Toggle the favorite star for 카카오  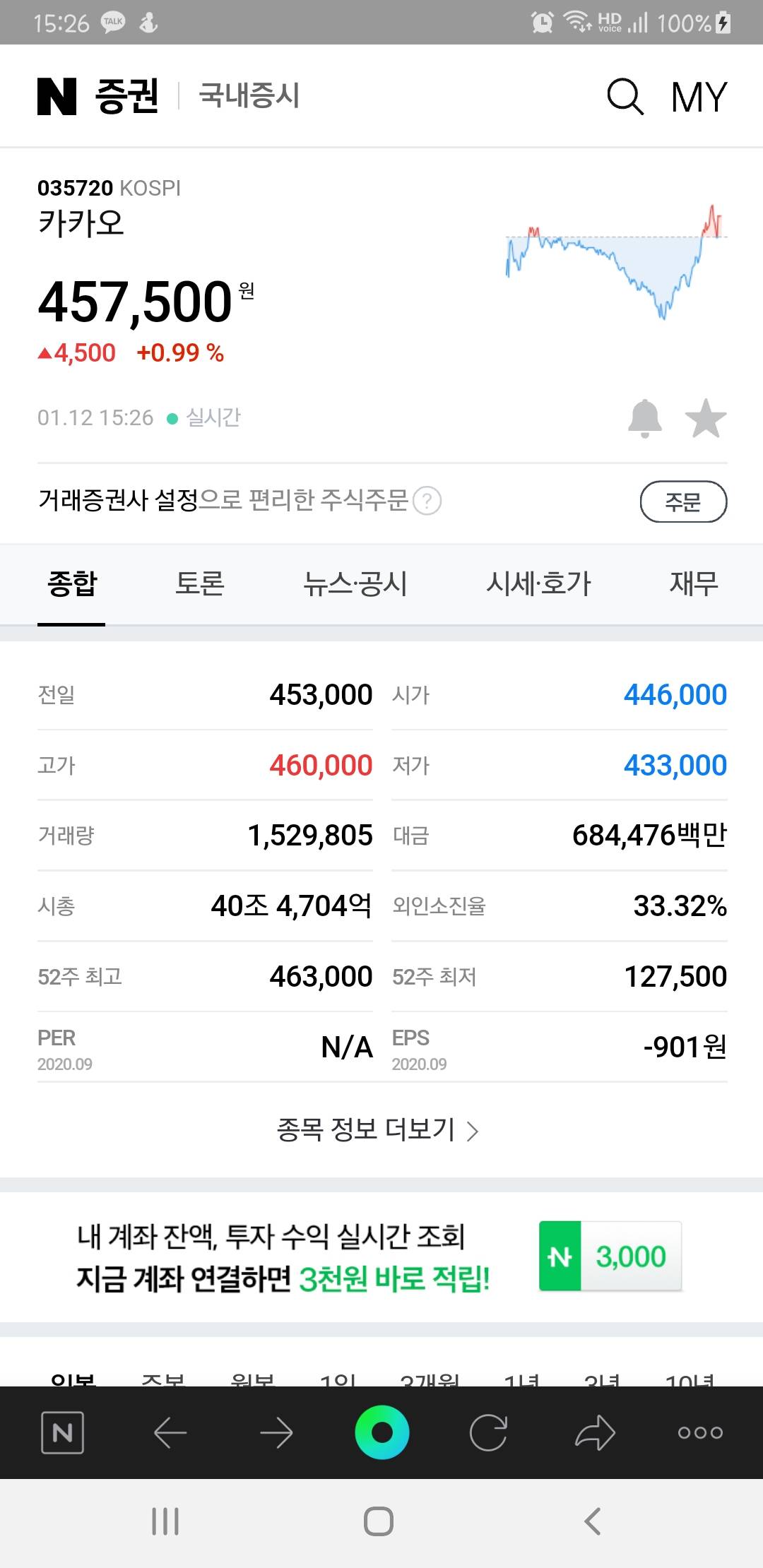coord(705,418)
